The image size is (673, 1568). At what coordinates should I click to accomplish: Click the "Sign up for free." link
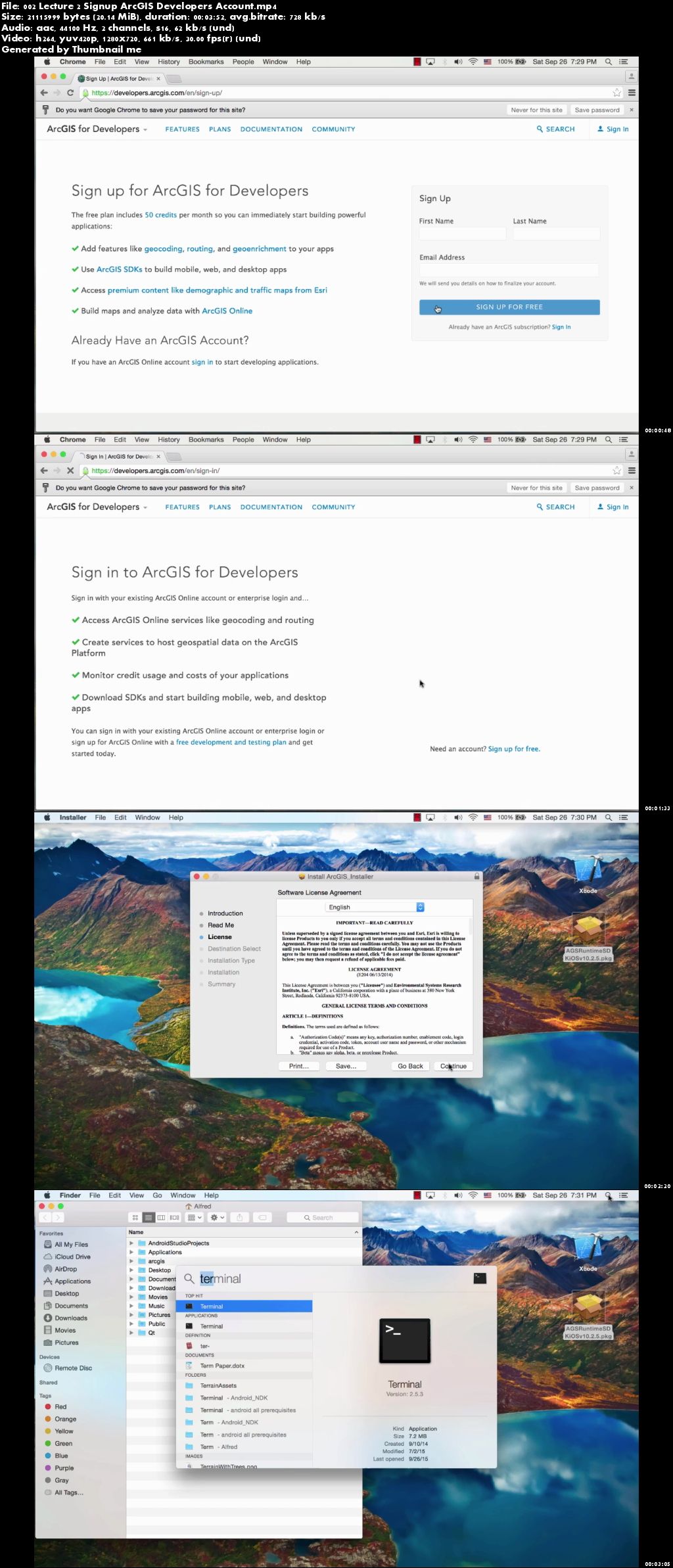(514, 749)
